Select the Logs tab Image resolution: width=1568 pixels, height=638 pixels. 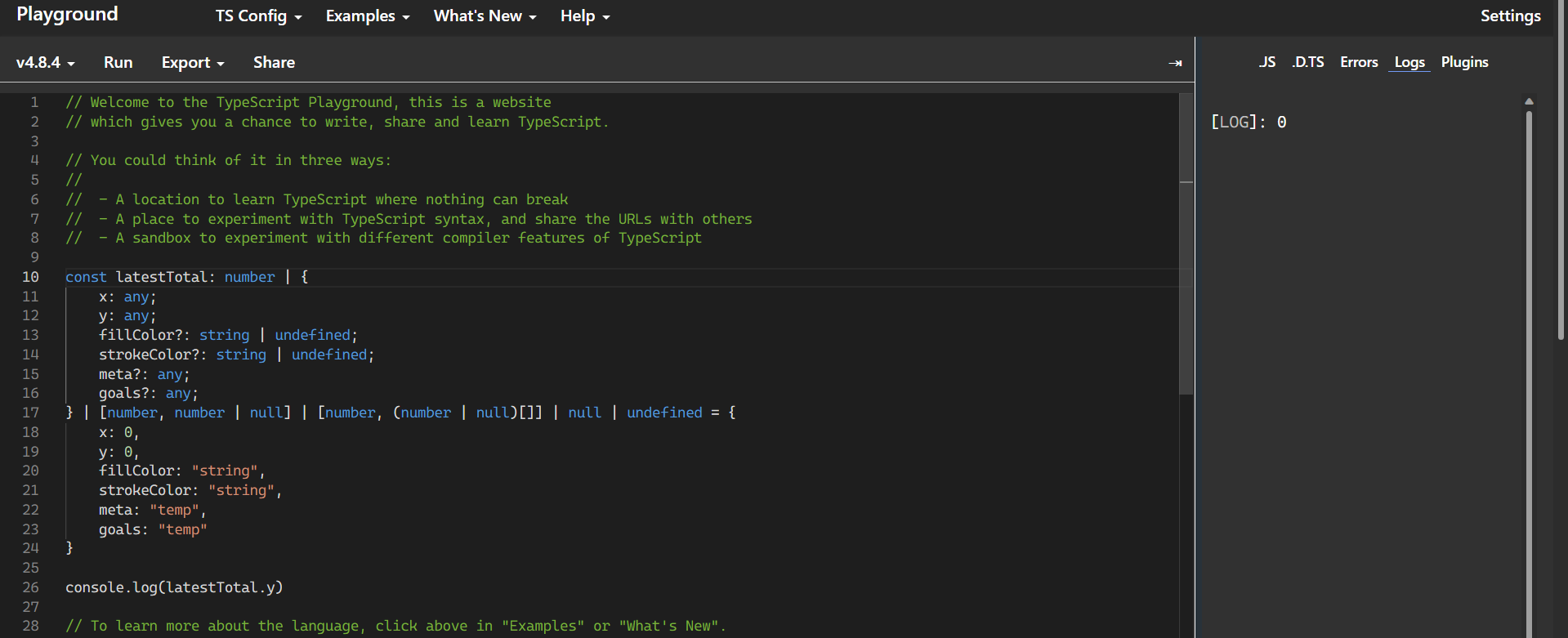coord(1409,62)
